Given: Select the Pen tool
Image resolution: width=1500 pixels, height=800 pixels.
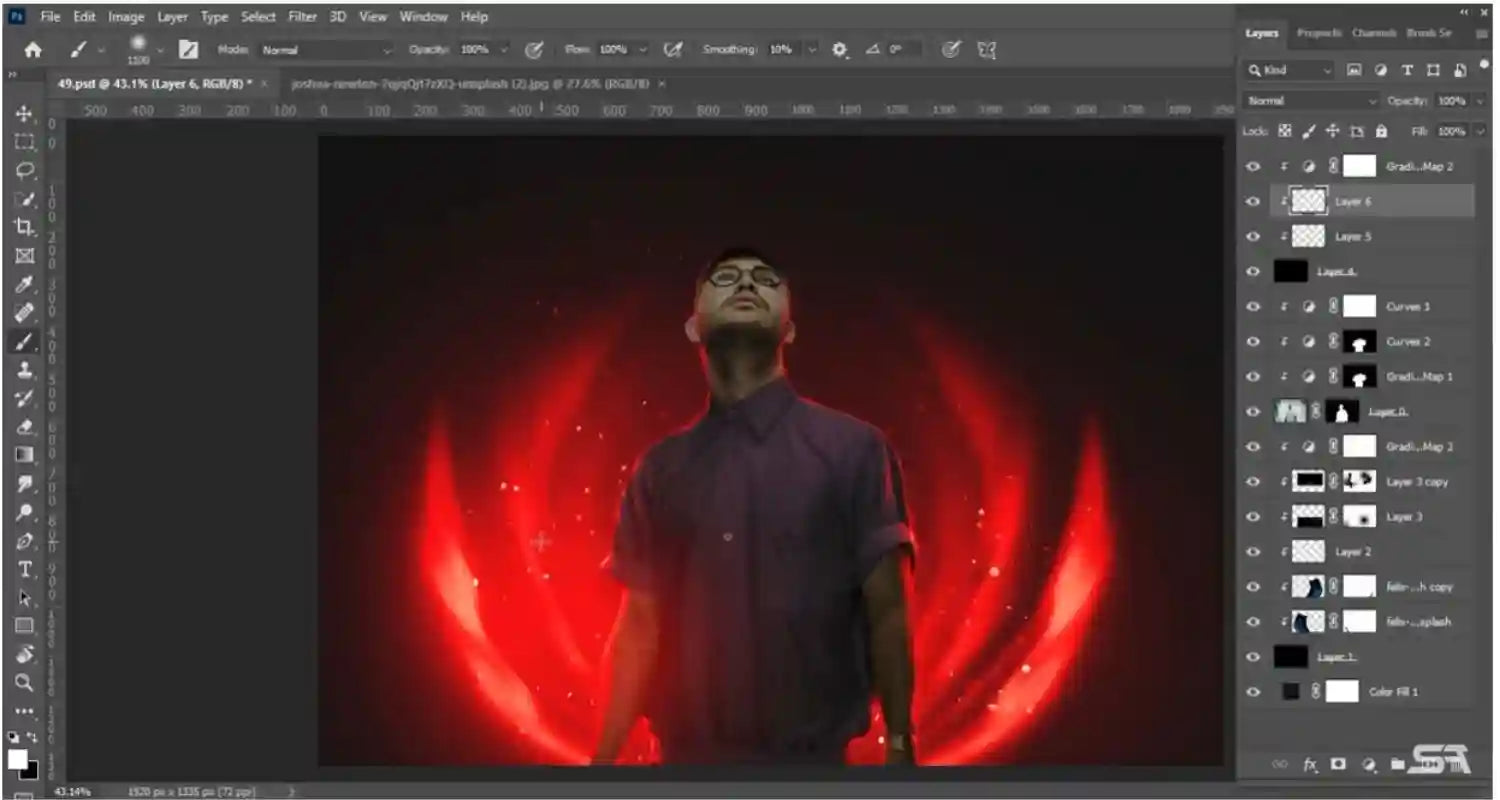Looking at the screenshot, I should [x=24, y=541].
